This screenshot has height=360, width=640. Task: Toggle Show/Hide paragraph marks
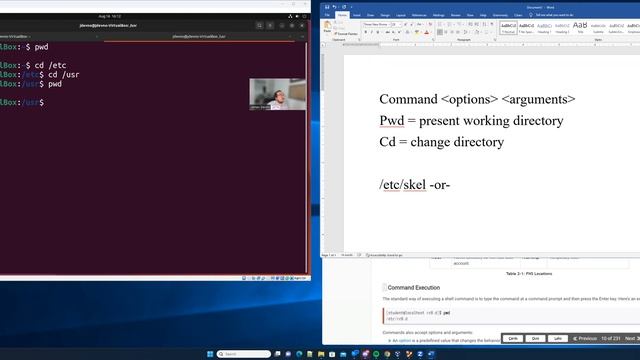(x=492, y=24)
